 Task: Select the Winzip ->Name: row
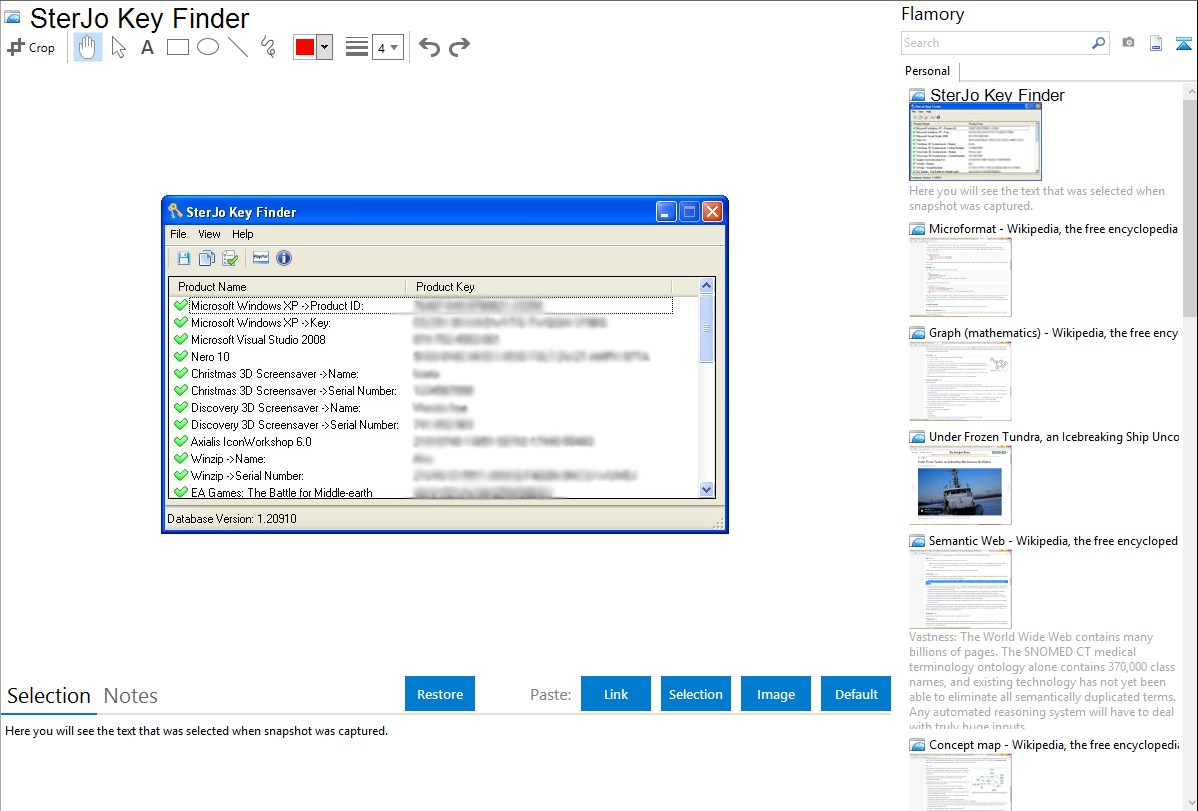pos(422,459)
